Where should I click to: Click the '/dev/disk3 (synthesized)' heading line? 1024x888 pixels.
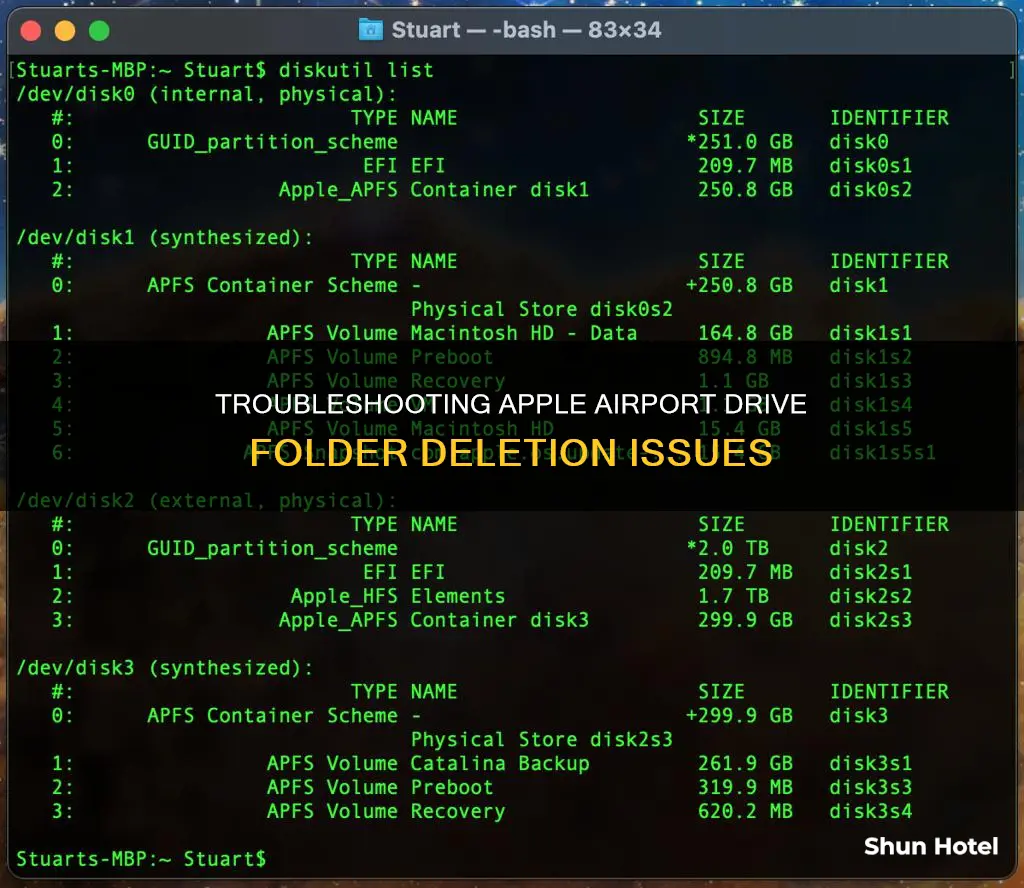(165, 668)
